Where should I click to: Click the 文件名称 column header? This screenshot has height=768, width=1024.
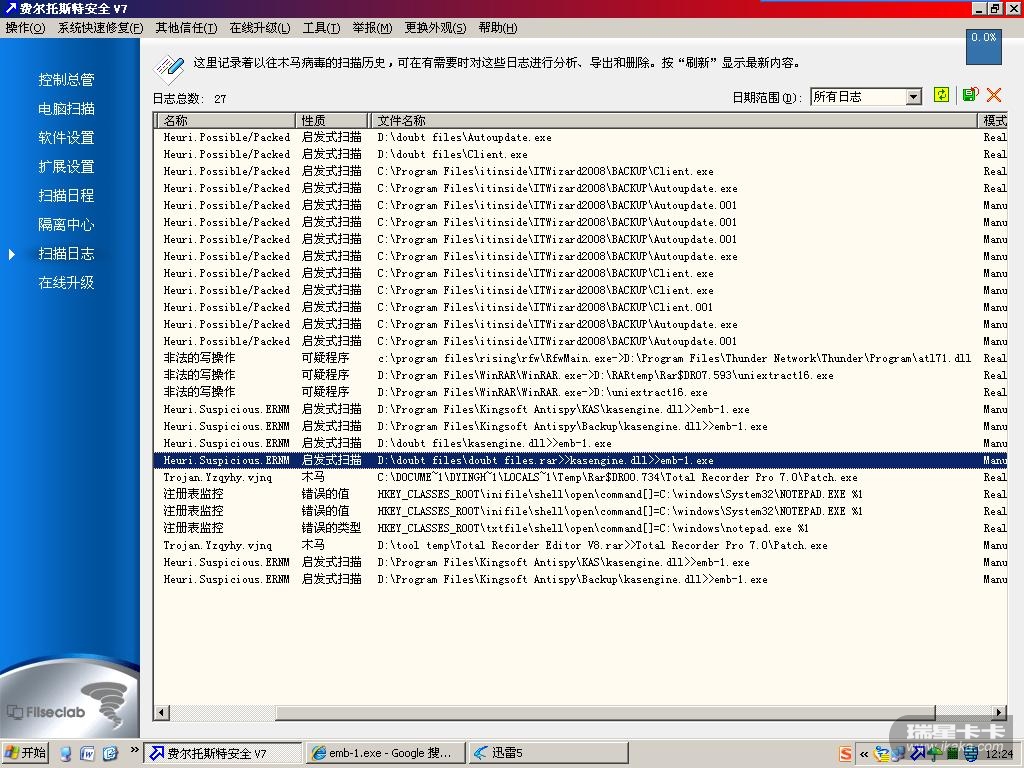point(673,120)
